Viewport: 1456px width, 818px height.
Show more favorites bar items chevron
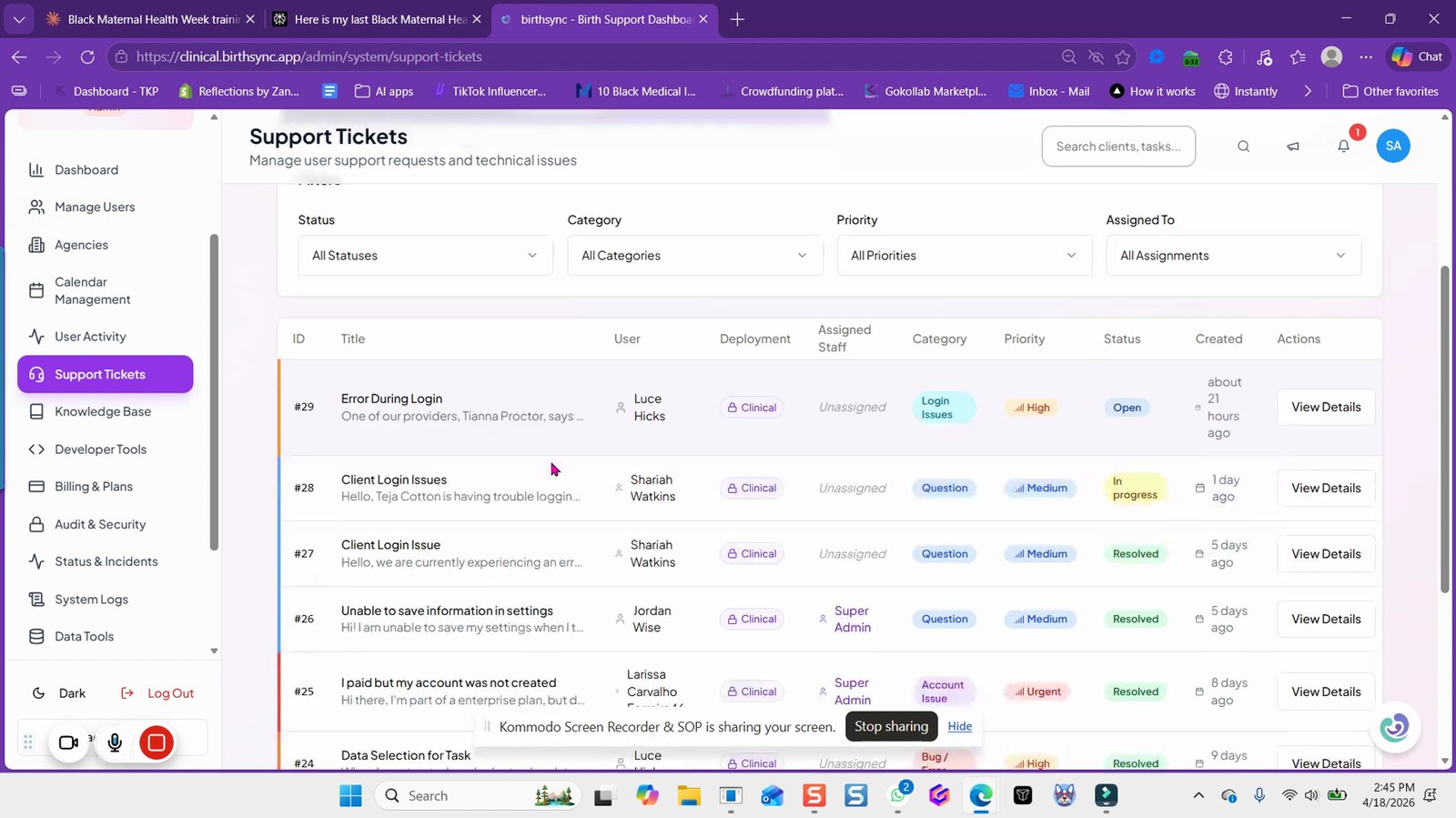pyautogui.click(x=1308, y=91)
